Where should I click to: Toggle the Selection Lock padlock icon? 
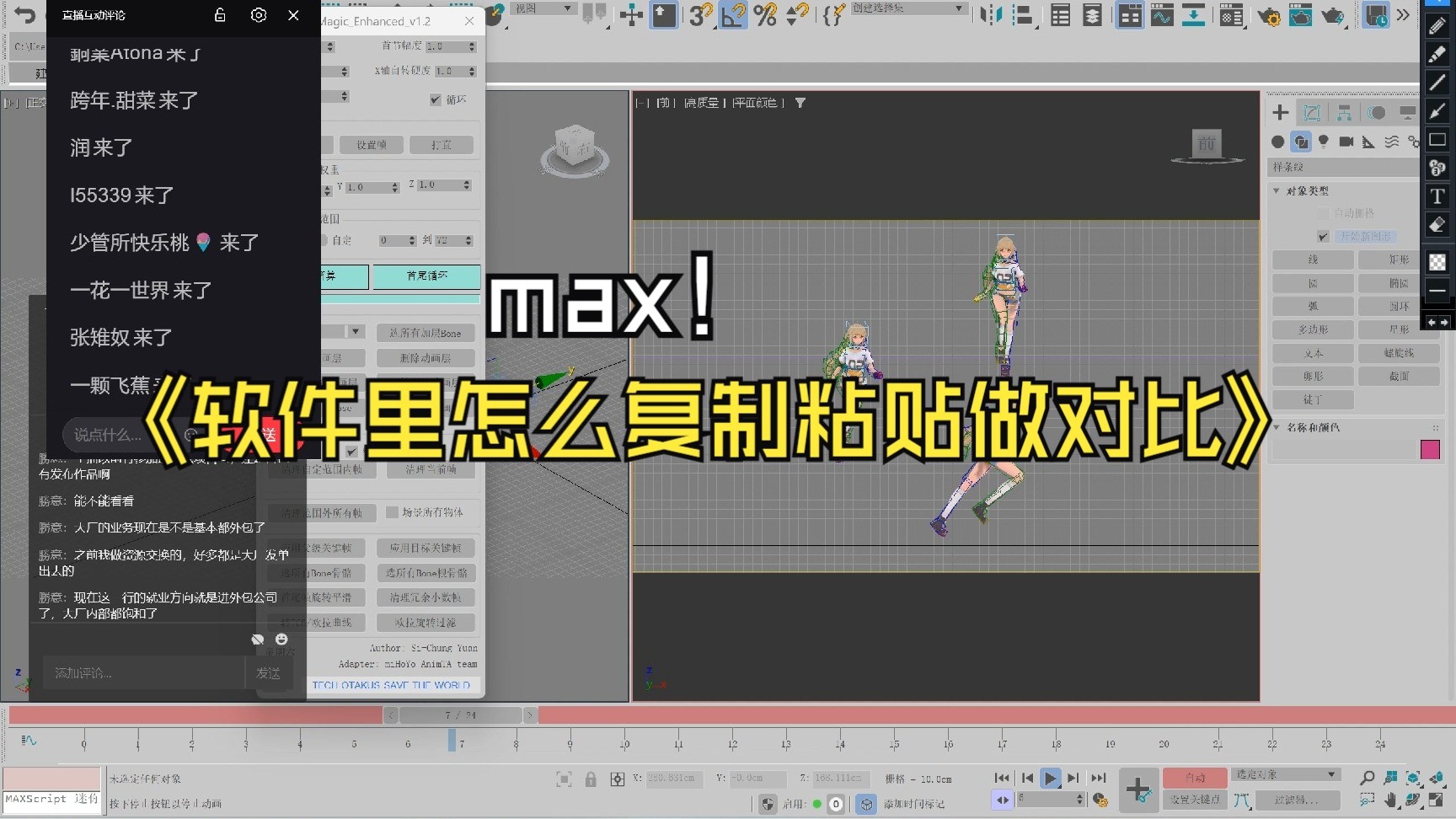click(x=591, y=779)
